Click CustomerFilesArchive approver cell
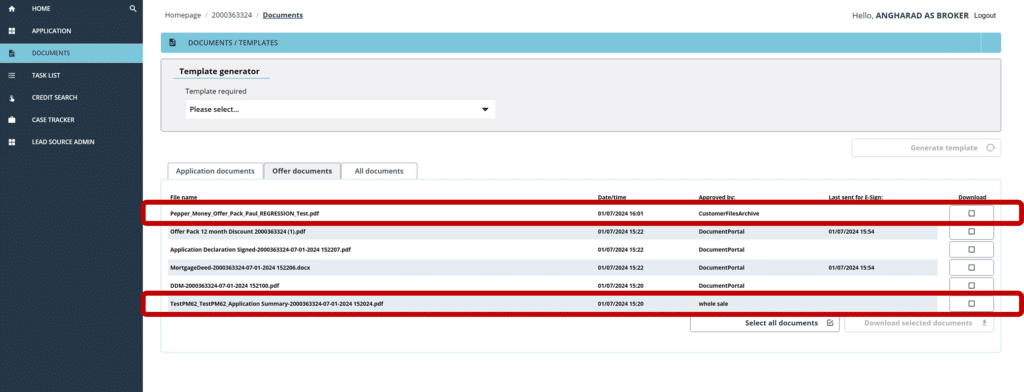This screenshot has height=392, width=1024. [729, 214]
